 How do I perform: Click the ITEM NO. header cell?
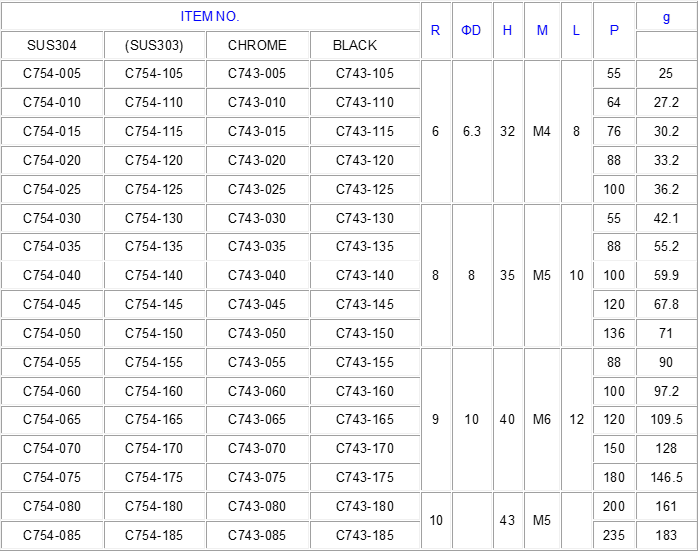pos(210,16)
